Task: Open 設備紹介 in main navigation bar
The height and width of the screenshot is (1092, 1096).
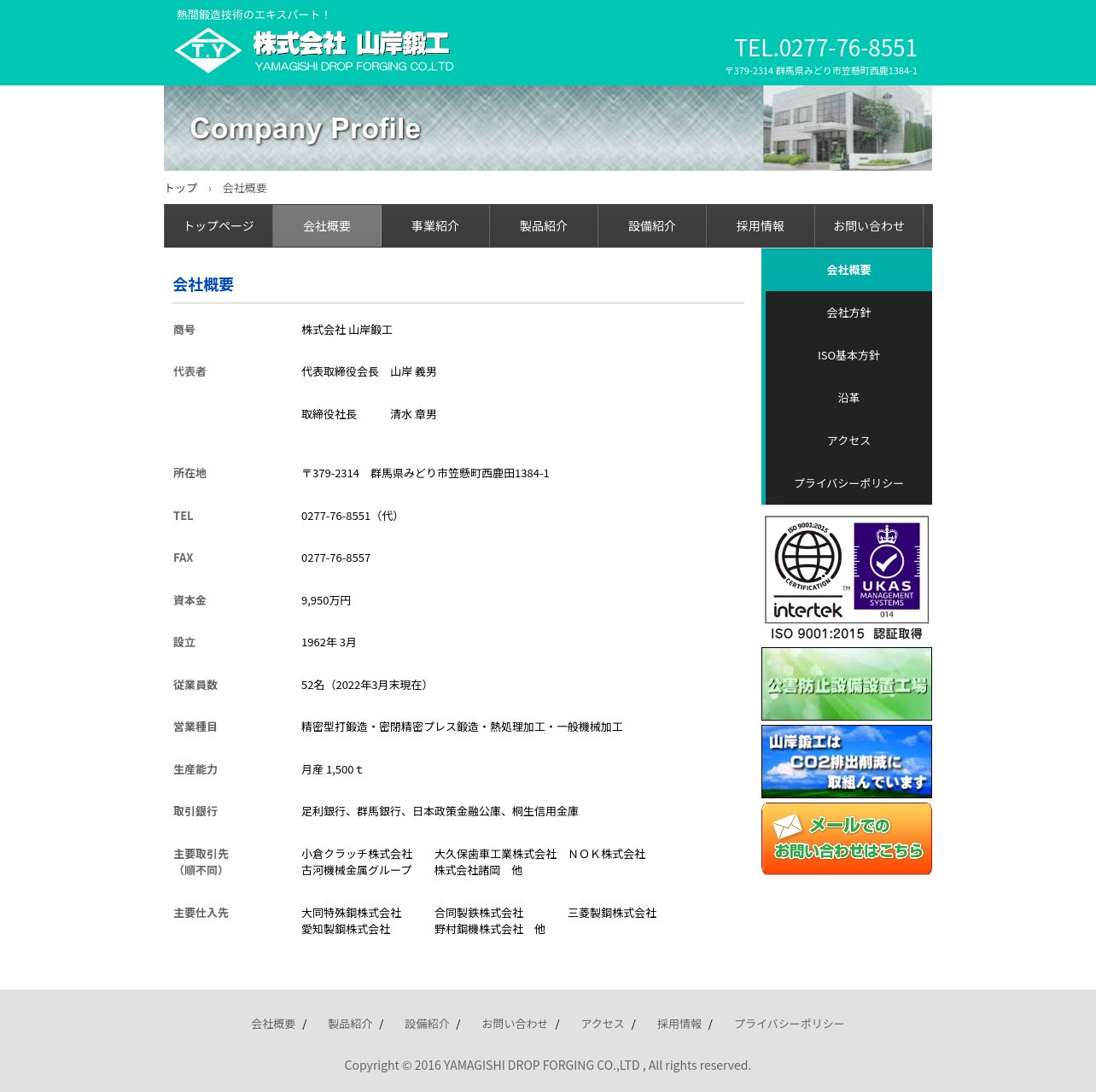Action: tap(652, 226)
